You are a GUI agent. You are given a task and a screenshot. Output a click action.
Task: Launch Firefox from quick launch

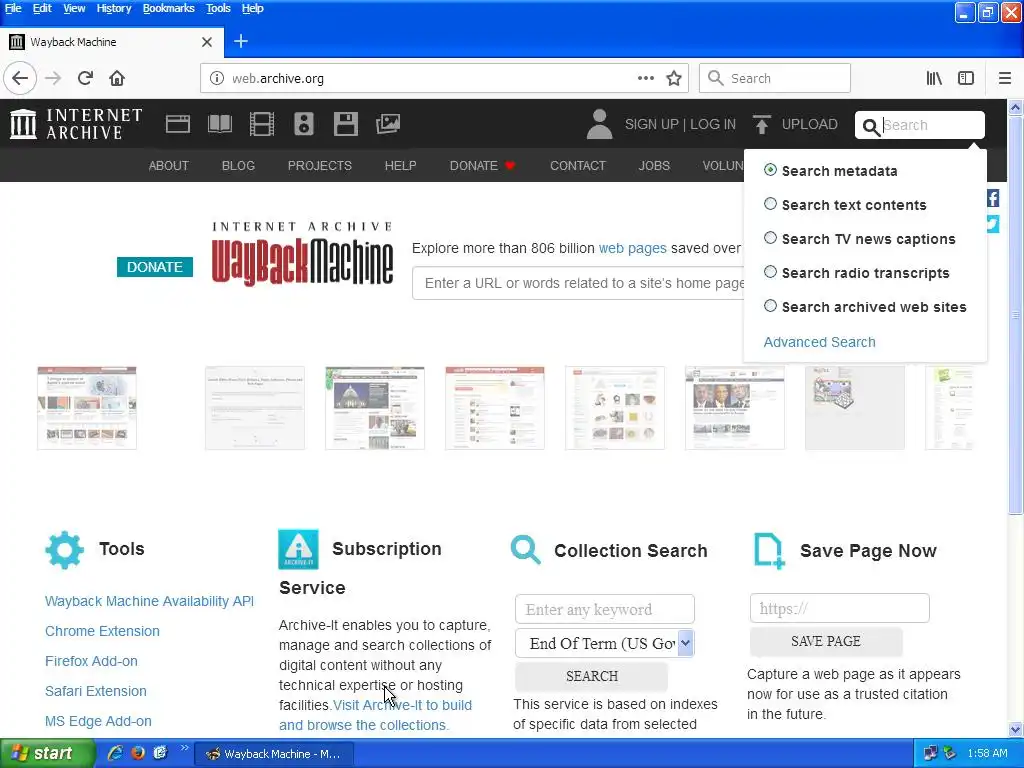tap(138, 753)
